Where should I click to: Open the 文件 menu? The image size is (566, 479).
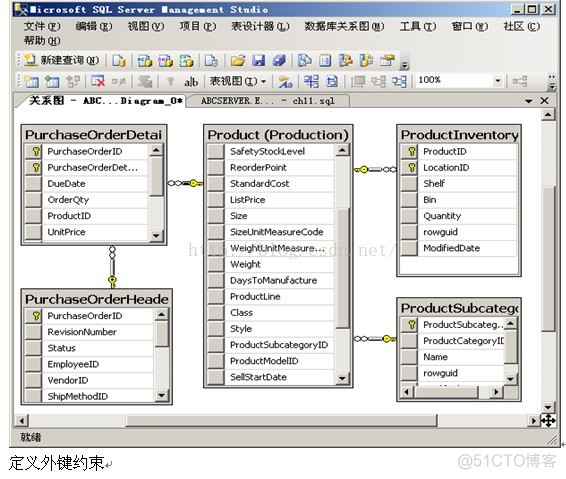click(42, 26)
